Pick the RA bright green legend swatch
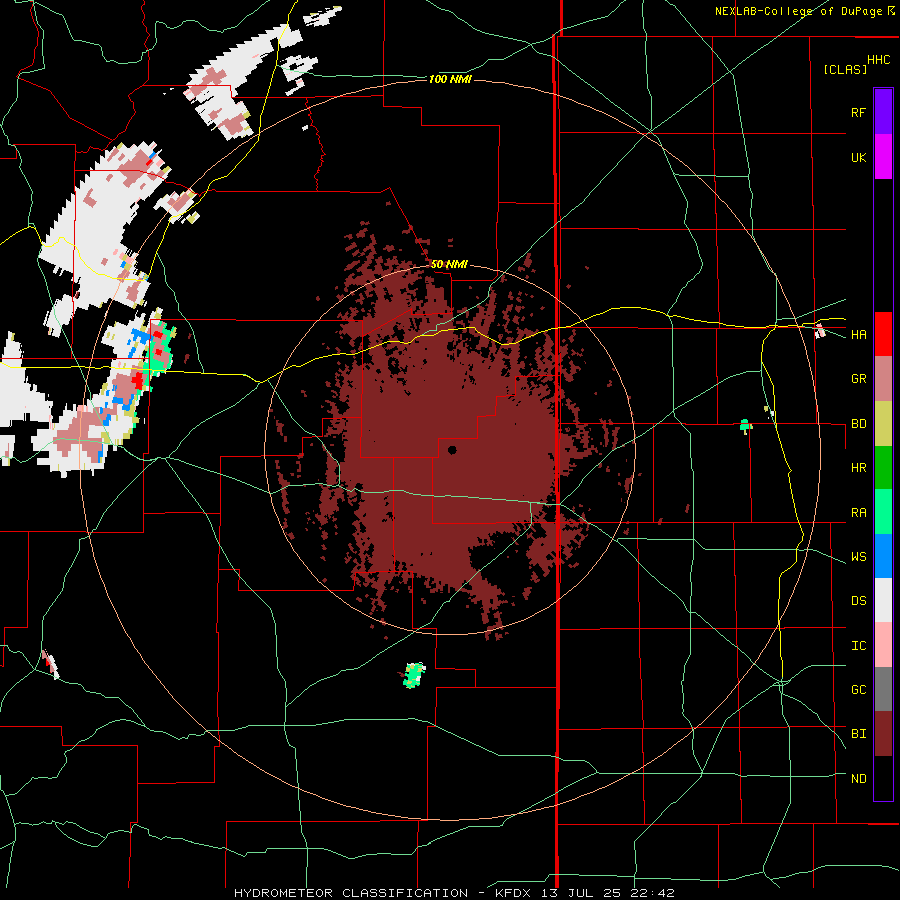 click(883, 512)
